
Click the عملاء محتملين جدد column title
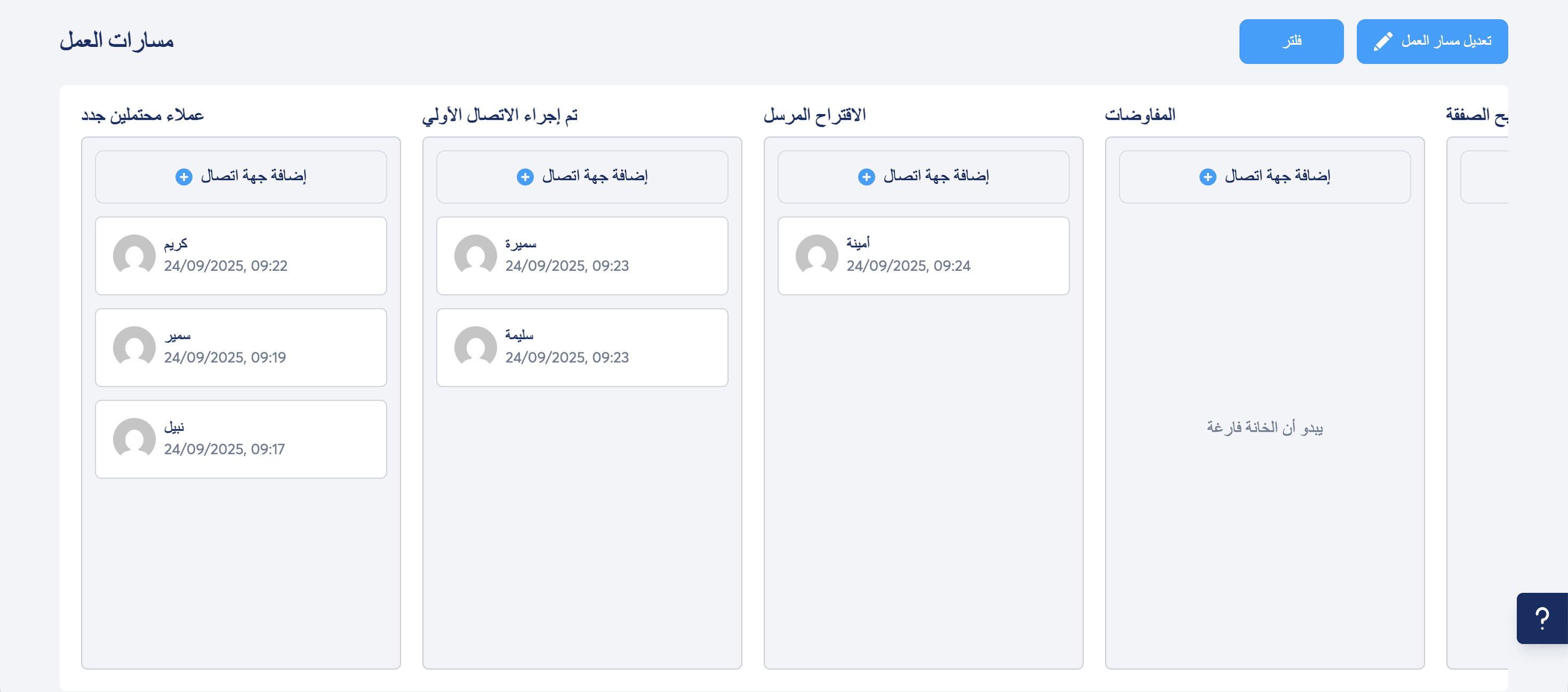coord(142,115)
